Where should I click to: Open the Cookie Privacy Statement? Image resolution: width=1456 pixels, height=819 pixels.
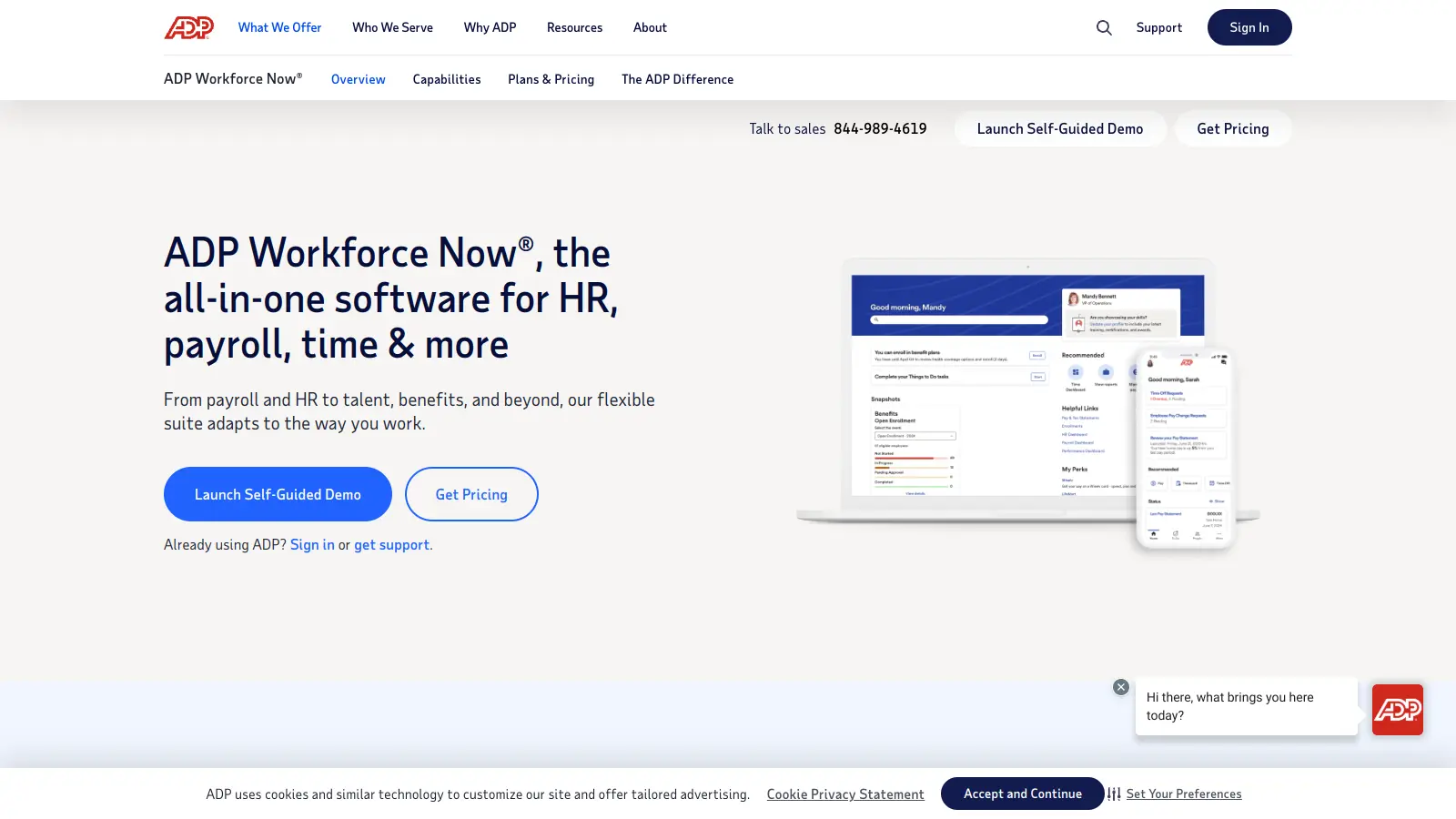point(844,794)
